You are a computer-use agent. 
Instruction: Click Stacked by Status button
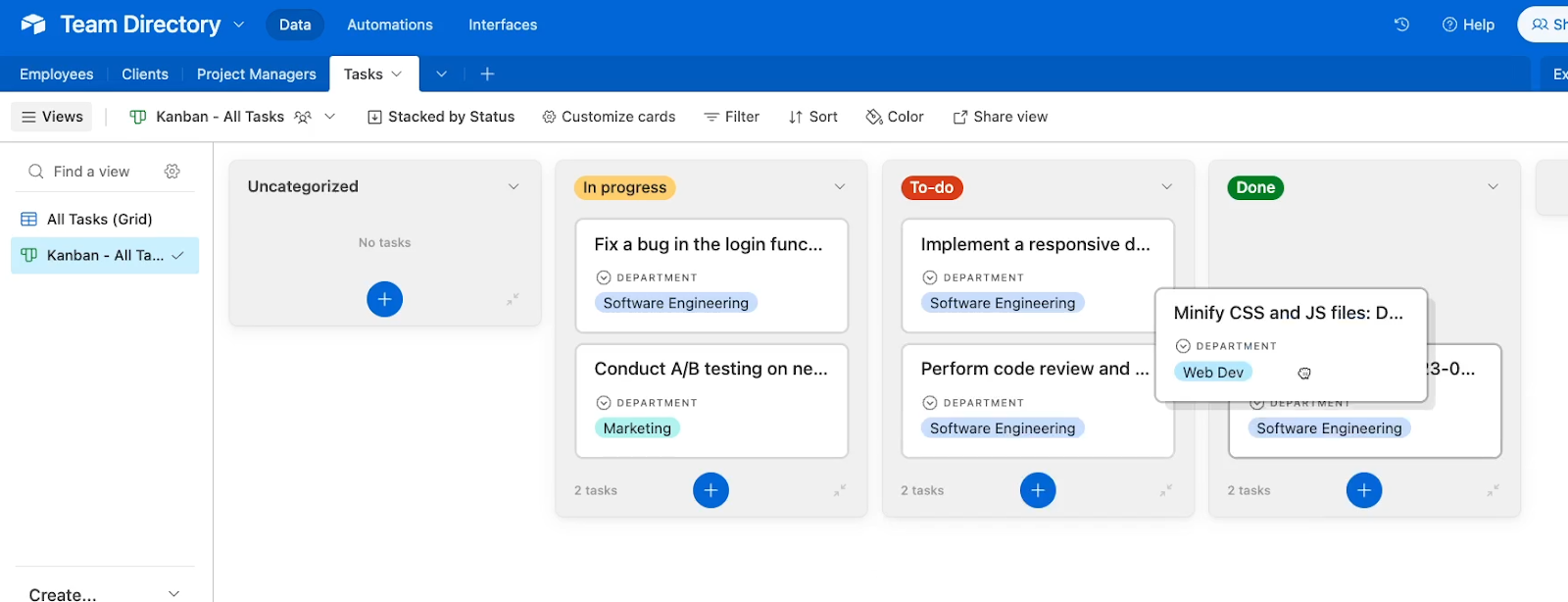tap(441, 117)
